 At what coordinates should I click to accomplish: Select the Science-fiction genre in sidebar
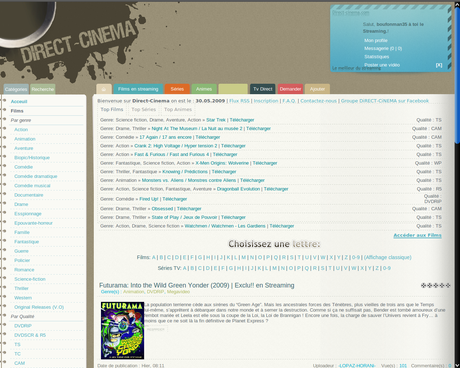[x=30, y=279]
